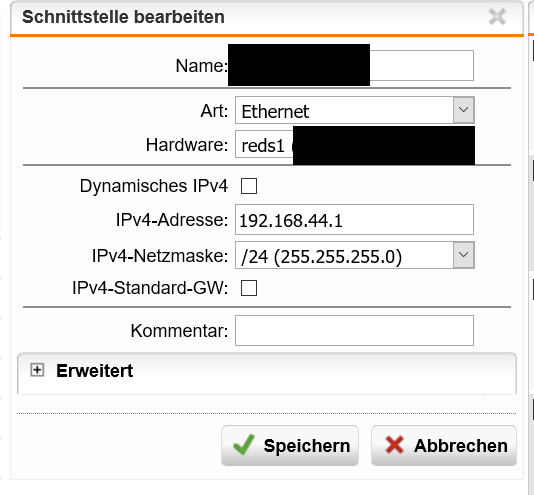Image resolution: width=534 pixels, height=495 pixels.
Task: Click into the Kommentar text field
Action: (x=354, y=330)
